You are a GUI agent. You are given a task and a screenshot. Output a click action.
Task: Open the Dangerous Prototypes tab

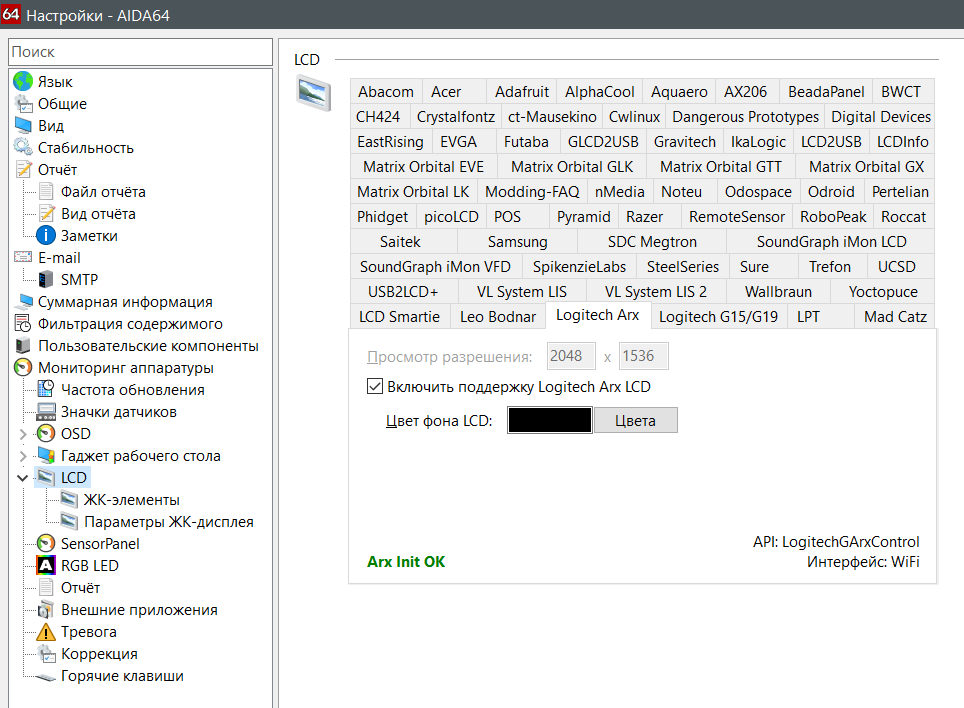(x=745, y=117)
